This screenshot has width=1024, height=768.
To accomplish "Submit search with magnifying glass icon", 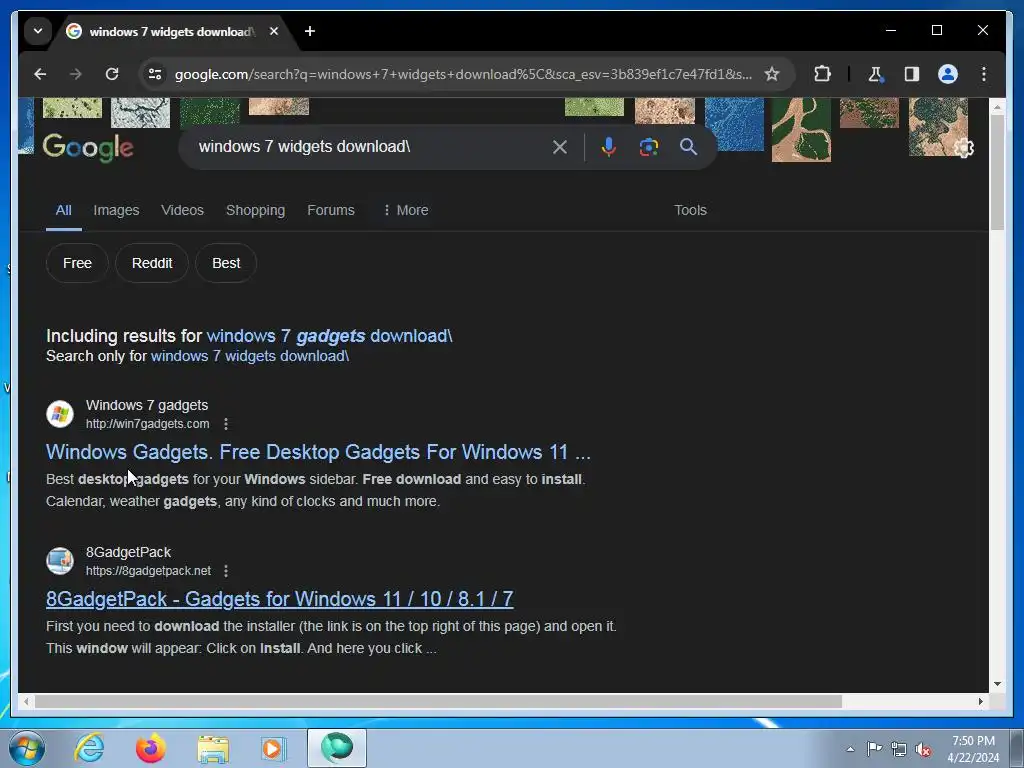I will point(688,147).
